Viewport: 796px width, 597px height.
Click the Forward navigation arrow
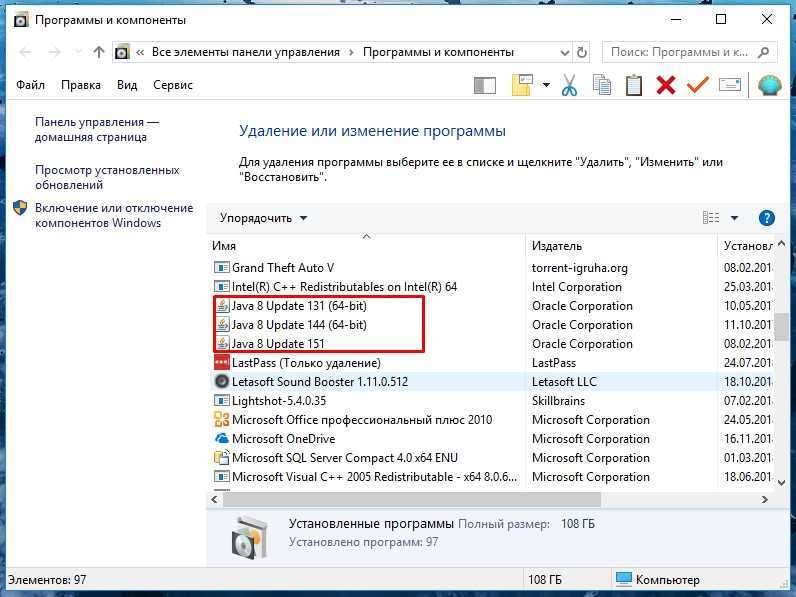click(x=54, y=52)
